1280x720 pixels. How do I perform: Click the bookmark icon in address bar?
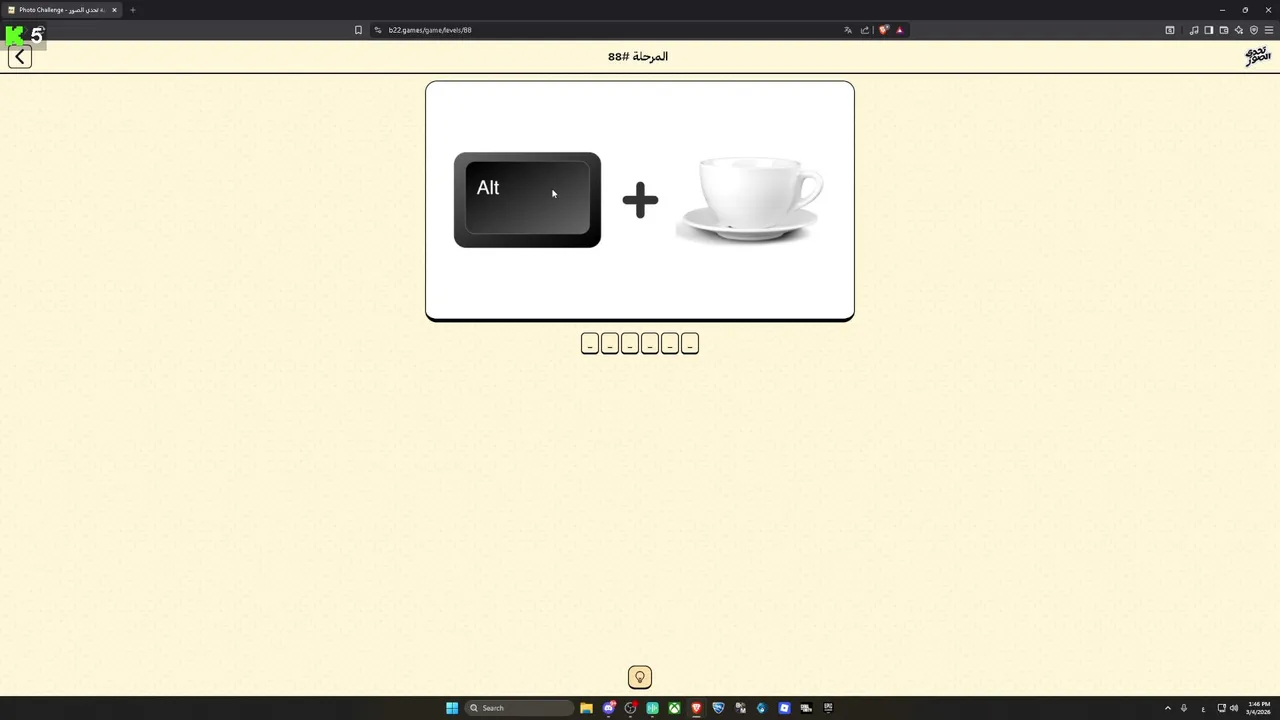(358, 30)
